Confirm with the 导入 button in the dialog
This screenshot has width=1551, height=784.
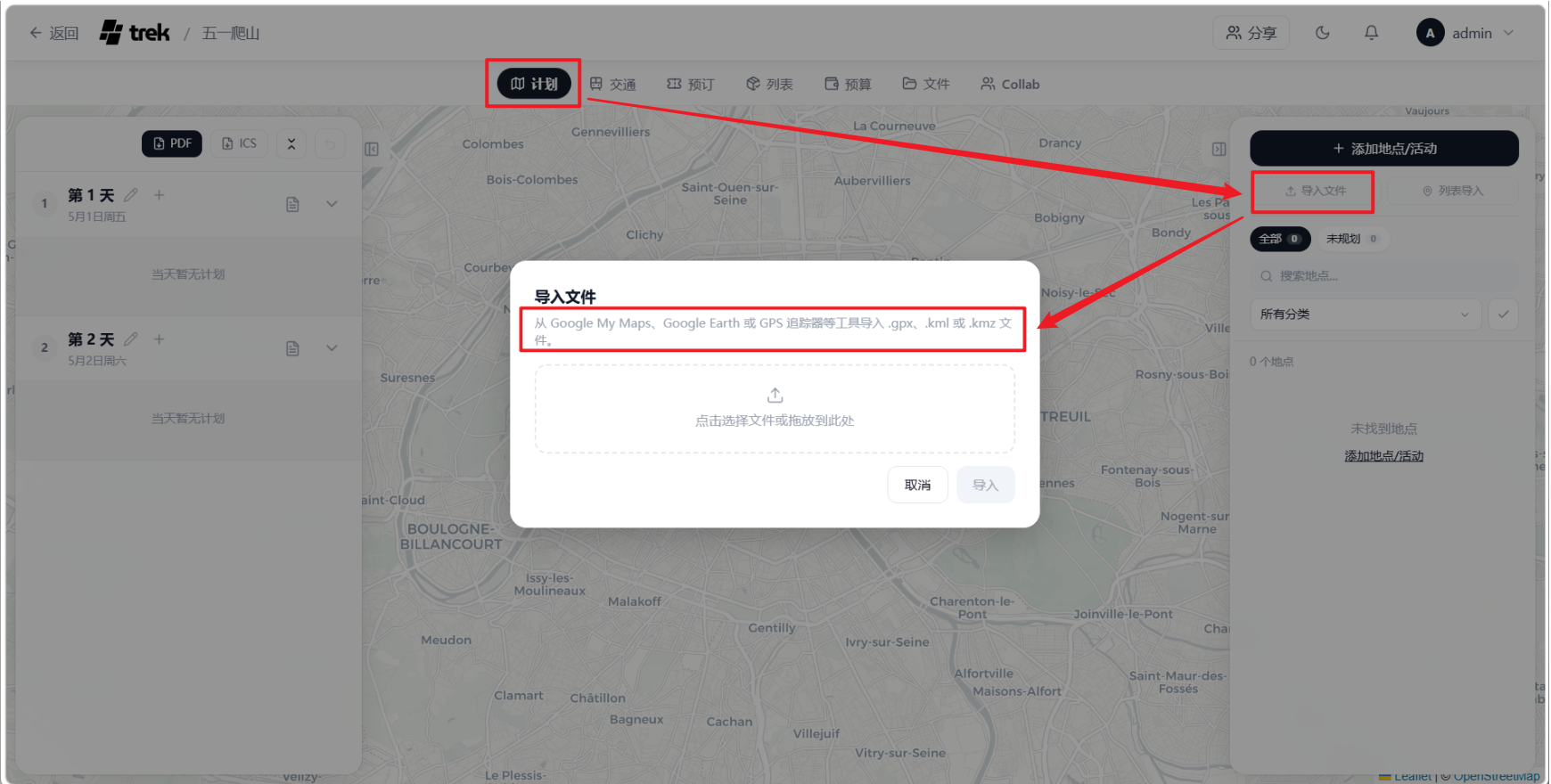pos(986,485)
